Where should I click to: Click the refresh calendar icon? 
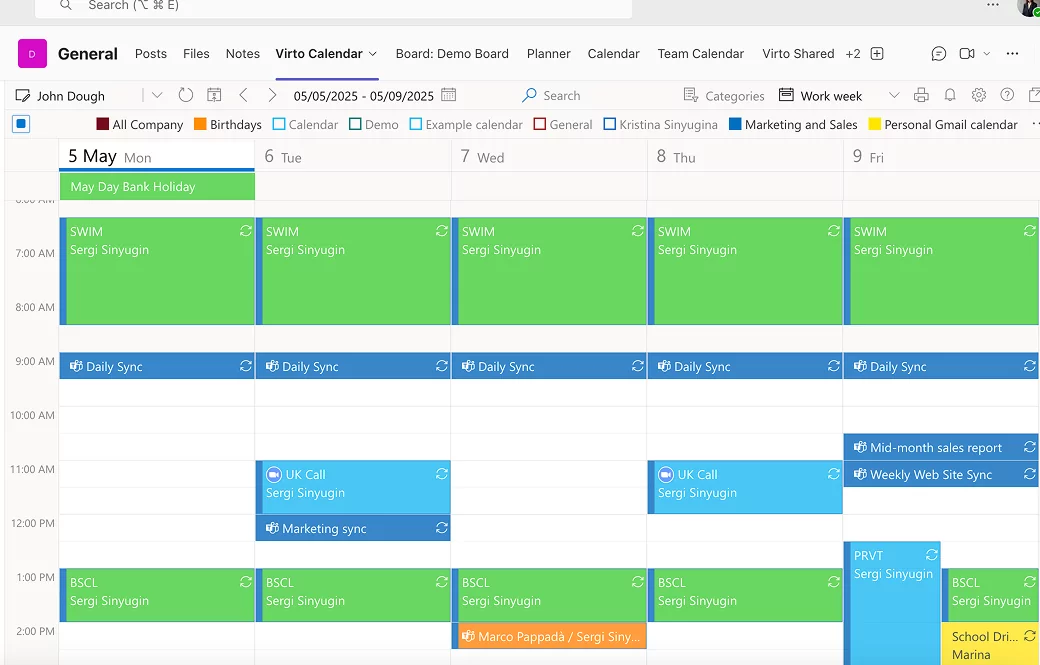186,95
